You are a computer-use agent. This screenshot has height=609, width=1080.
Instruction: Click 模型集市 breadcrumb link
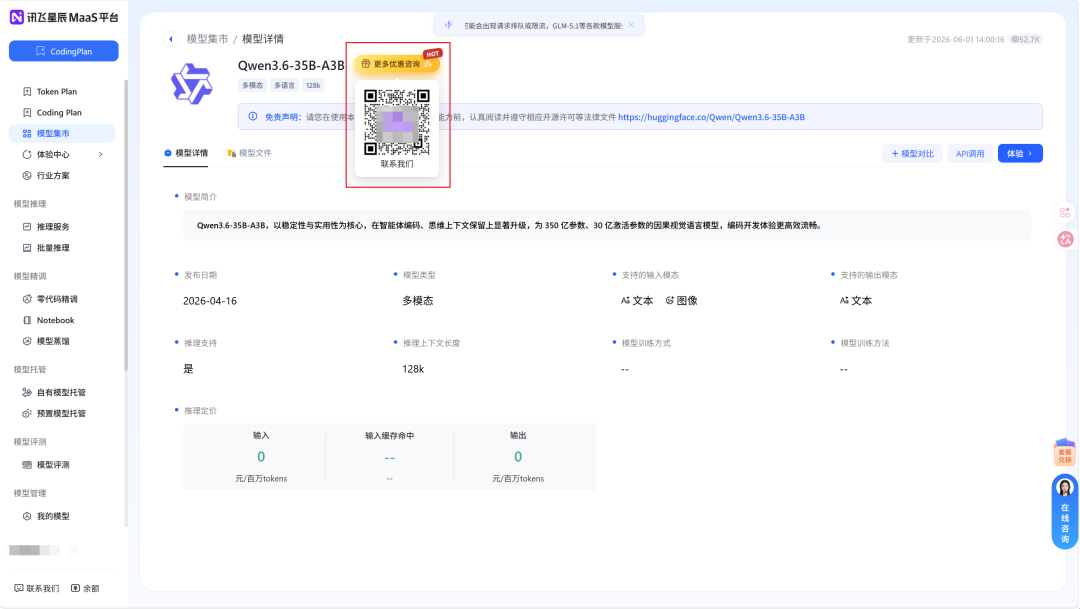[x=207, y=39]
